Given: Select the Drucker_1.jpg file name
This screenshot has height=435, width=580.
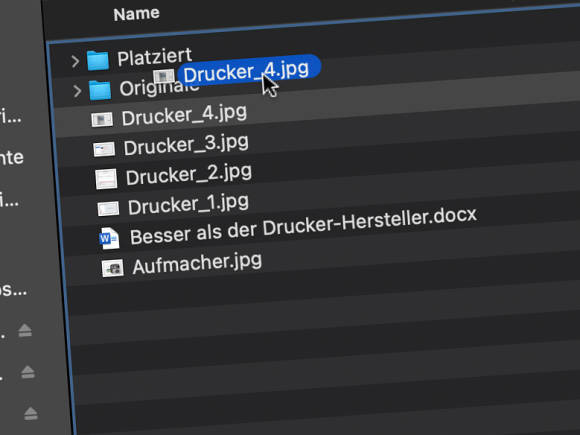Looking at the screenshot, I should click(x=188, y=204).
